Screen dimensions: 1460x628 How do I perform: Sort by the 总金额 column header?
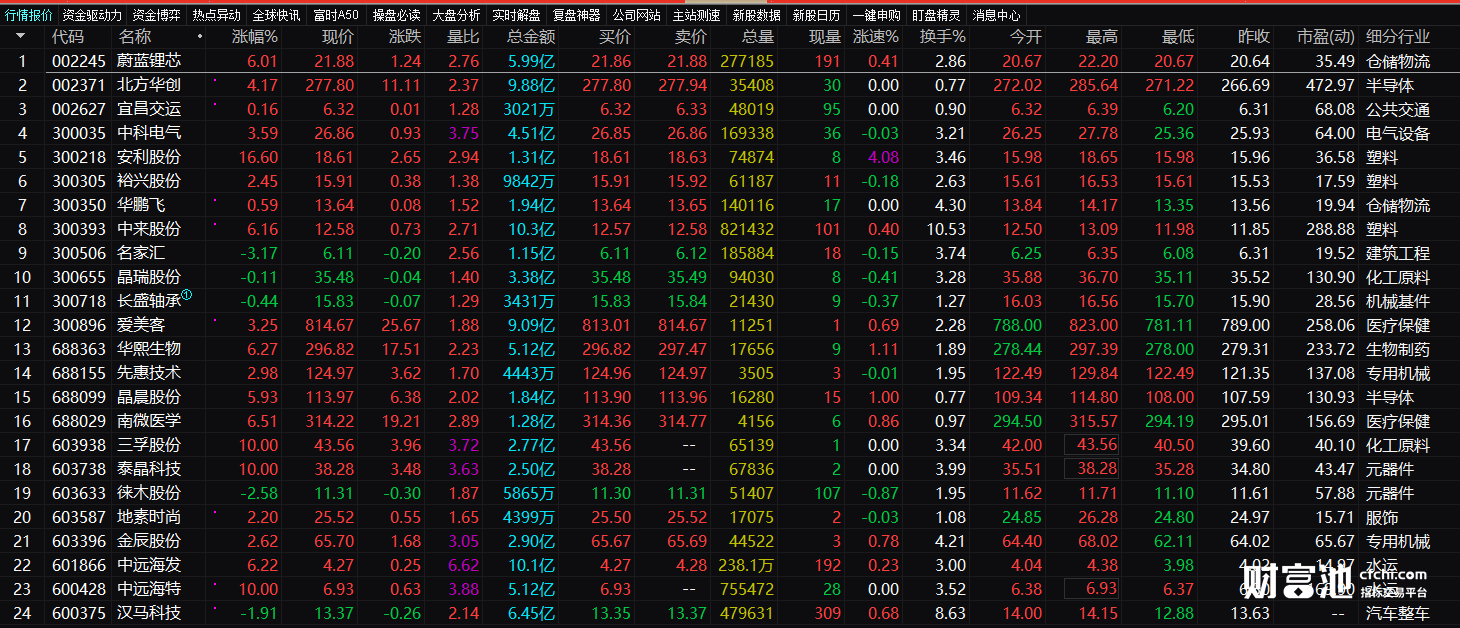(x=531, y=37)
